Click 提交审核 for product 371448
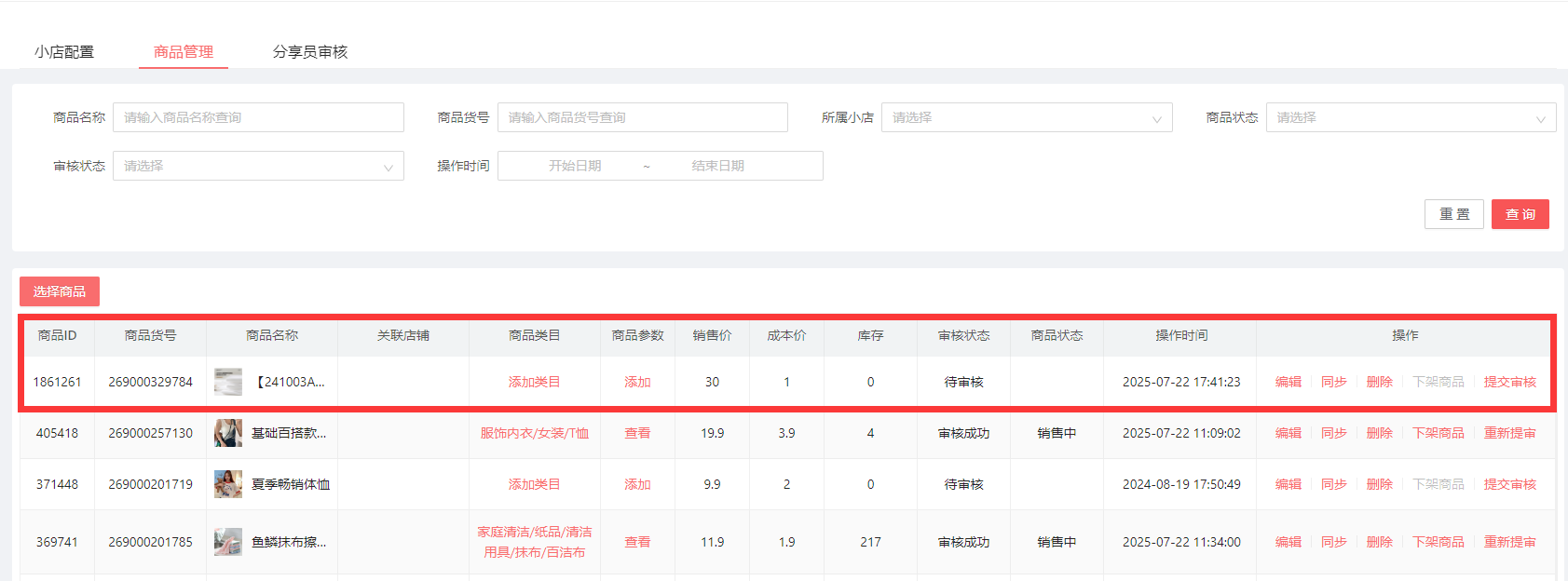 (1509, 484)
